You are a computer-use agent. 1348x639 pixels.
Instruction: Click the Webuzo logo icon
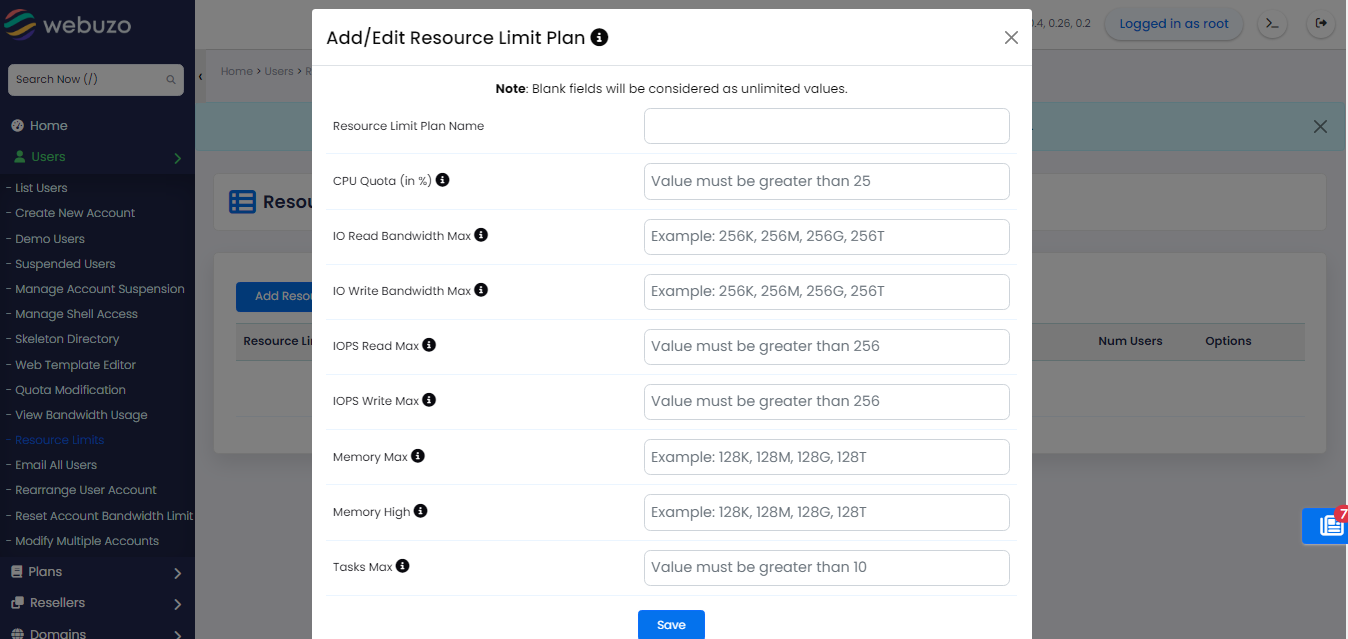click(22, 23)
